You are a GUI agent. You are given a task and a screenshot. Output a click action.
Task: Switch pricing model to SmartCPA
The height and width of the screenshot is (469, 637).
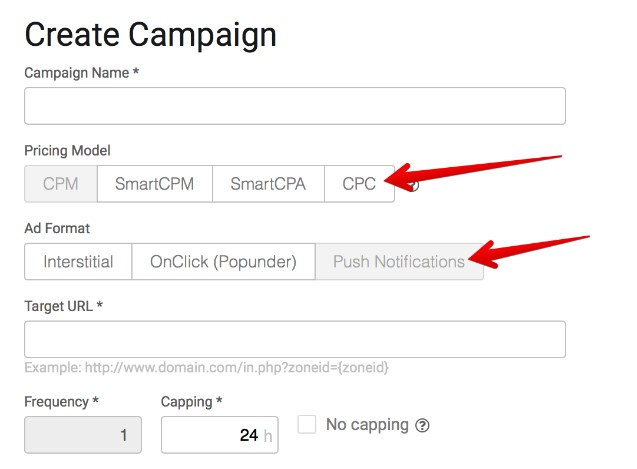268,184
